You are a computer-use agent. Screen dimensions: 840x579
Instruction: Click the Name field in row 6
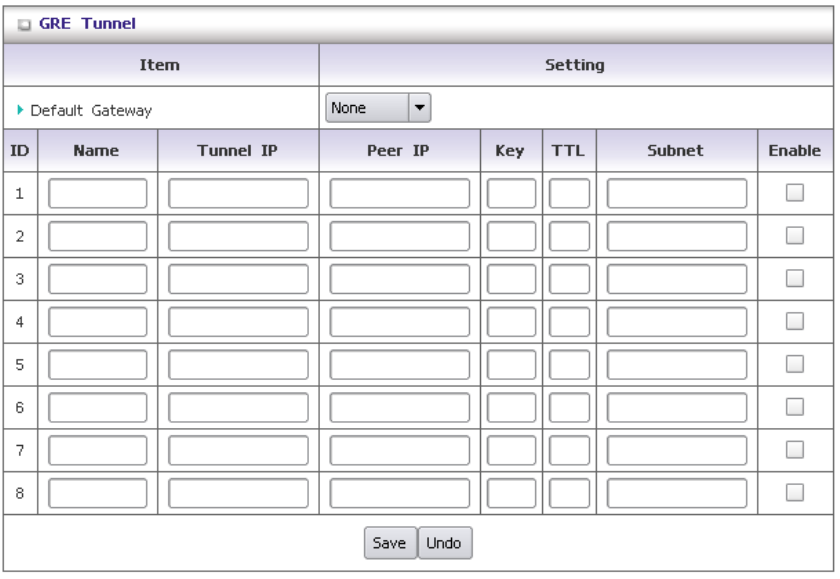click(x=98, y=408)
